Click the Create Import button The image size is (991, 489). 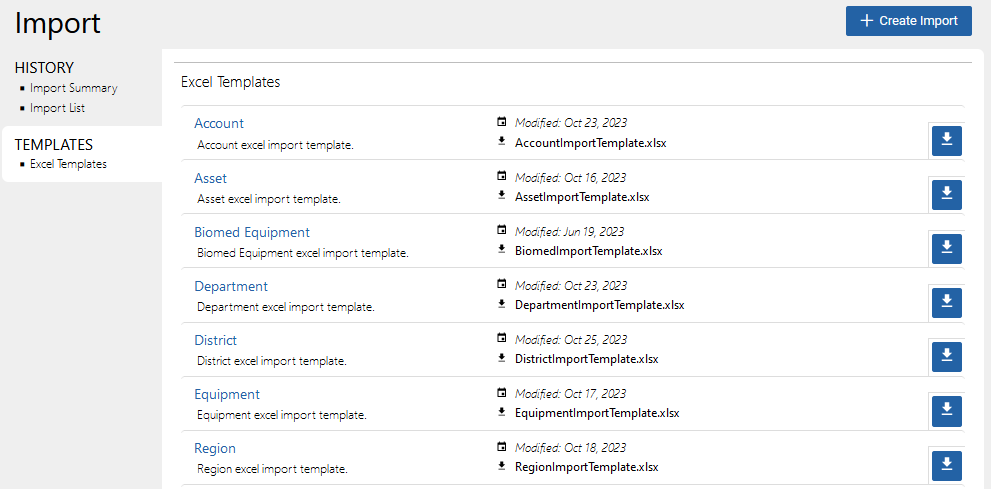[x=908, y=21]
